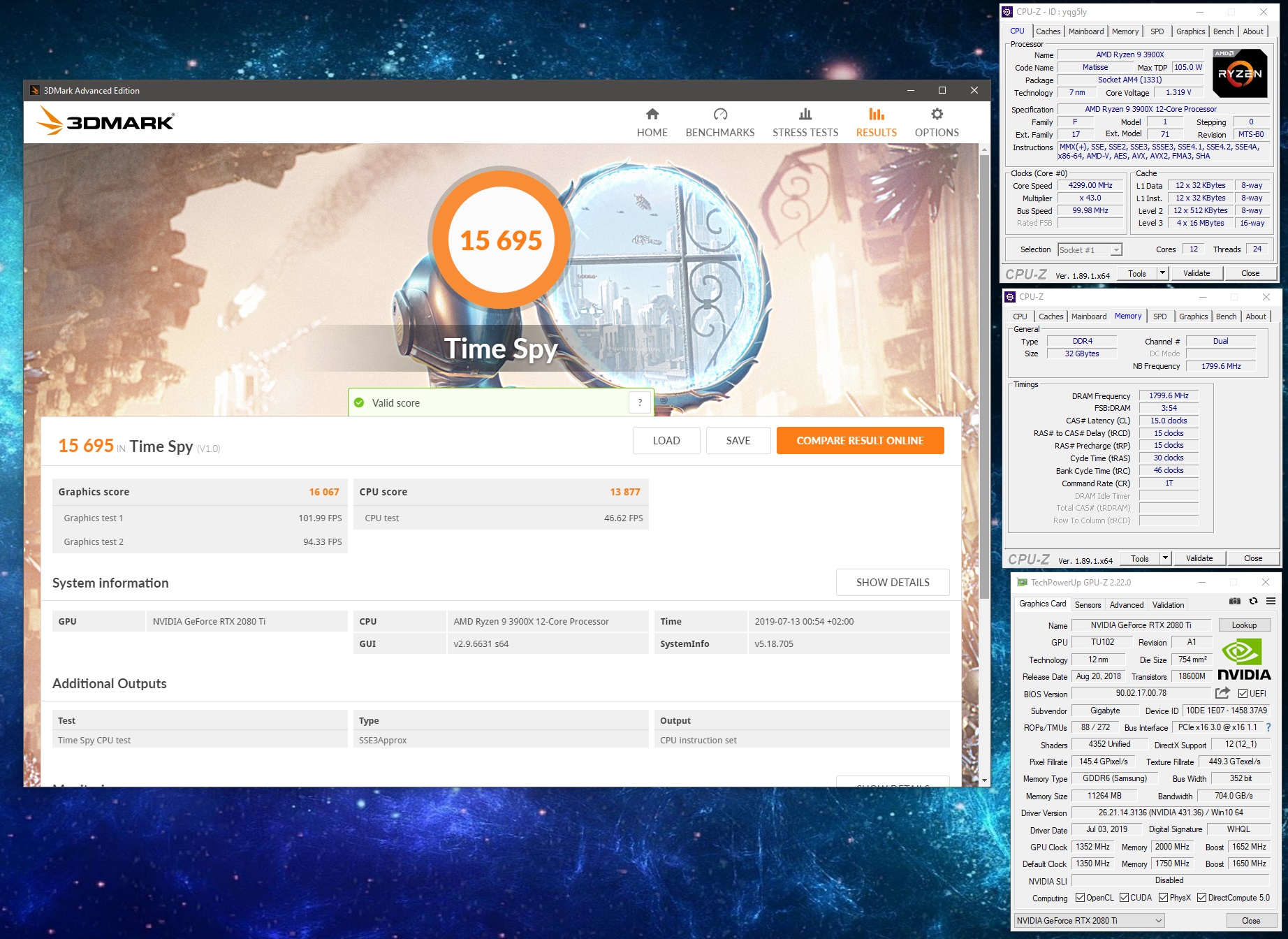Viewport: 1288px width, 939px height.
Task: Click Validate in top CPU-Z window
Action: (1196, 273)
